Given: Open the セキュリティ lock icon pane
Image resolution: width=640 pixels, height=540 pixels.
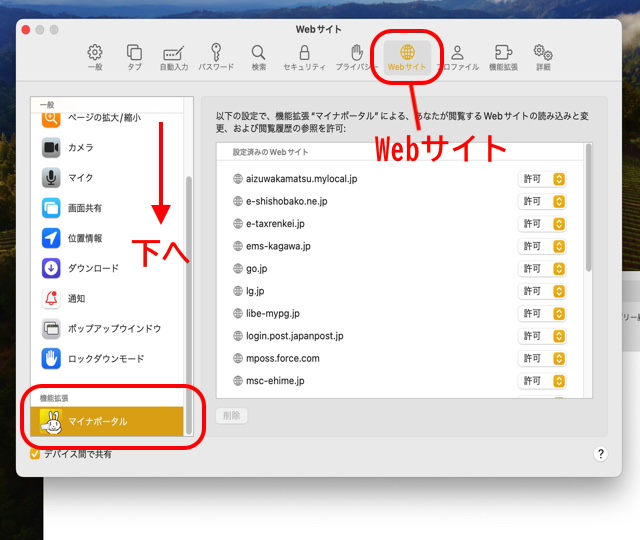Looking at the screenshot, I should click(304, 57).
